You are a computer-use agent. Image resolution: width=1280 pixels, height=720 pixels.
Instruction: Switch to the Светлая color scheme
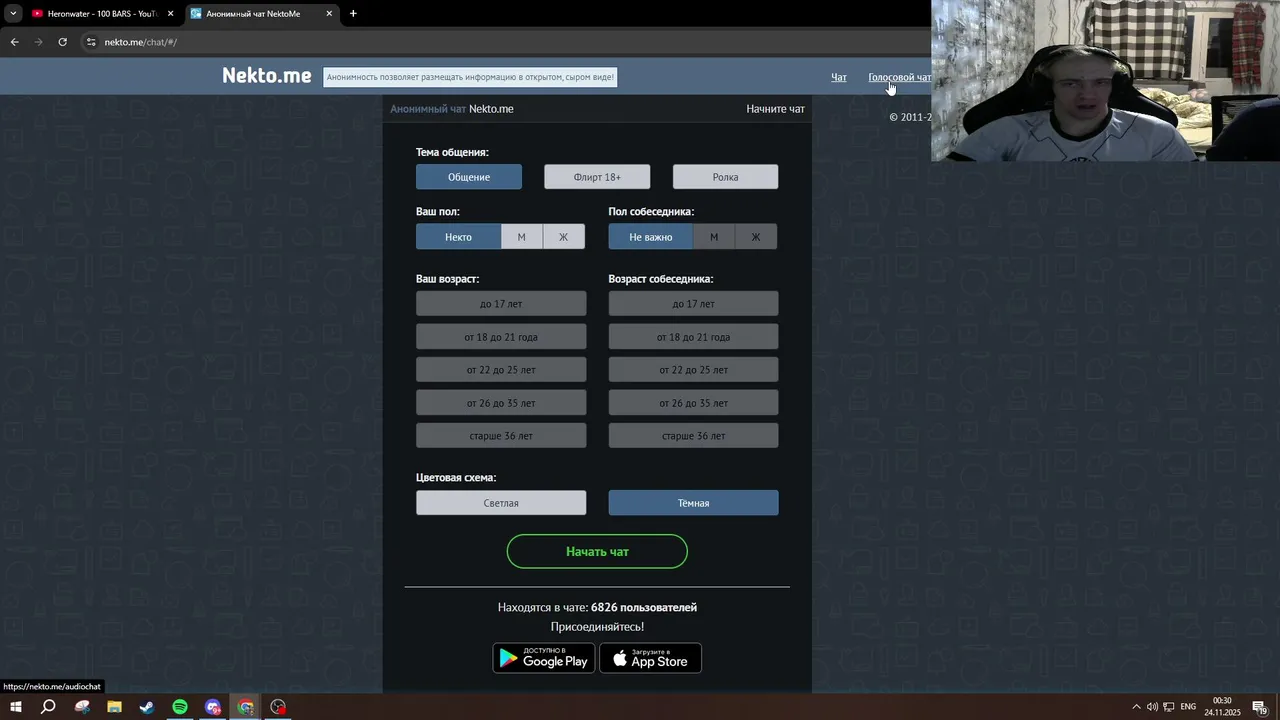tap(501, 503)
